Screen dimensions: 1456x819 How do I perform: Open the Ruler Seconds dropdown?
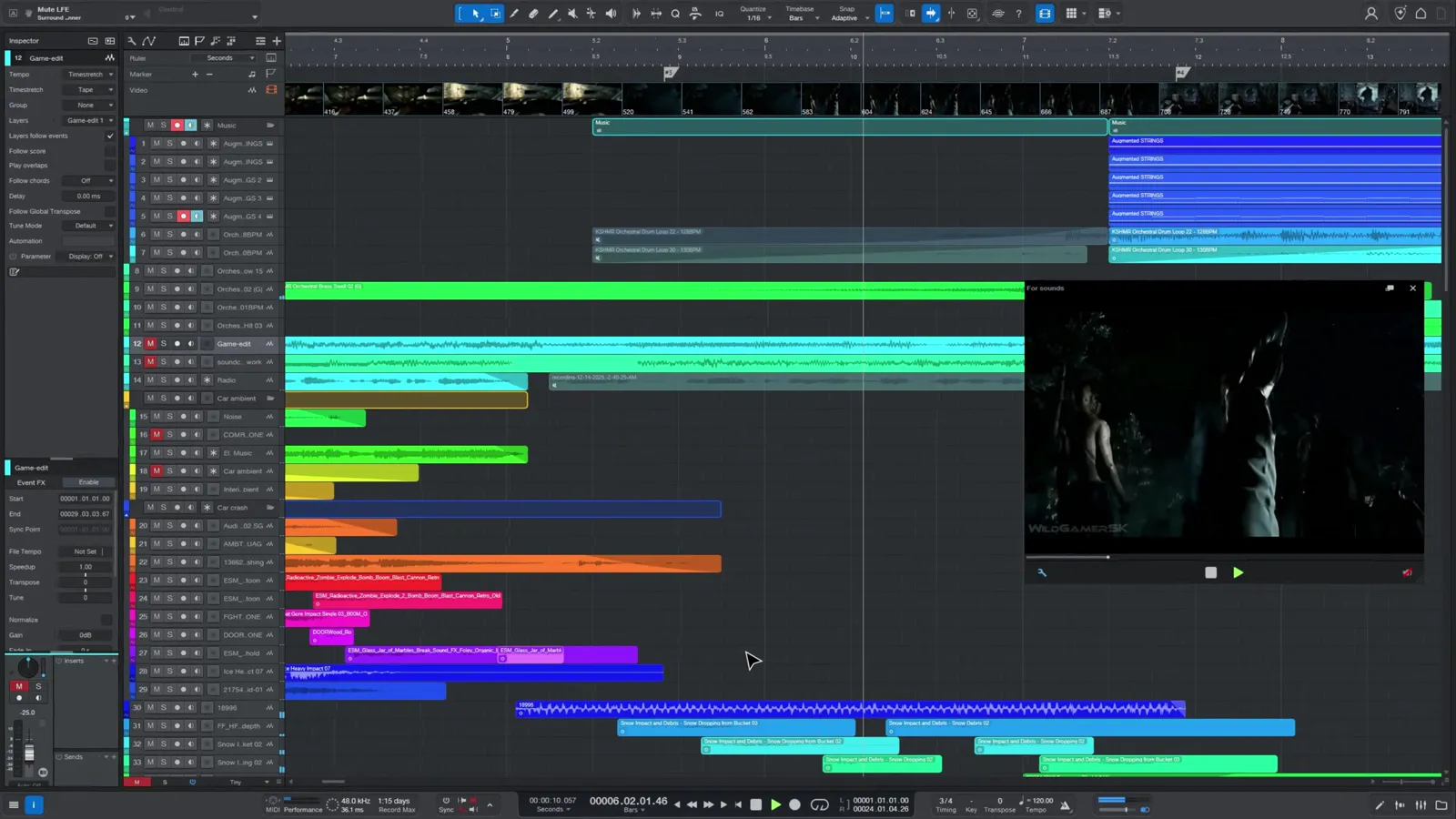coord(224,58)
